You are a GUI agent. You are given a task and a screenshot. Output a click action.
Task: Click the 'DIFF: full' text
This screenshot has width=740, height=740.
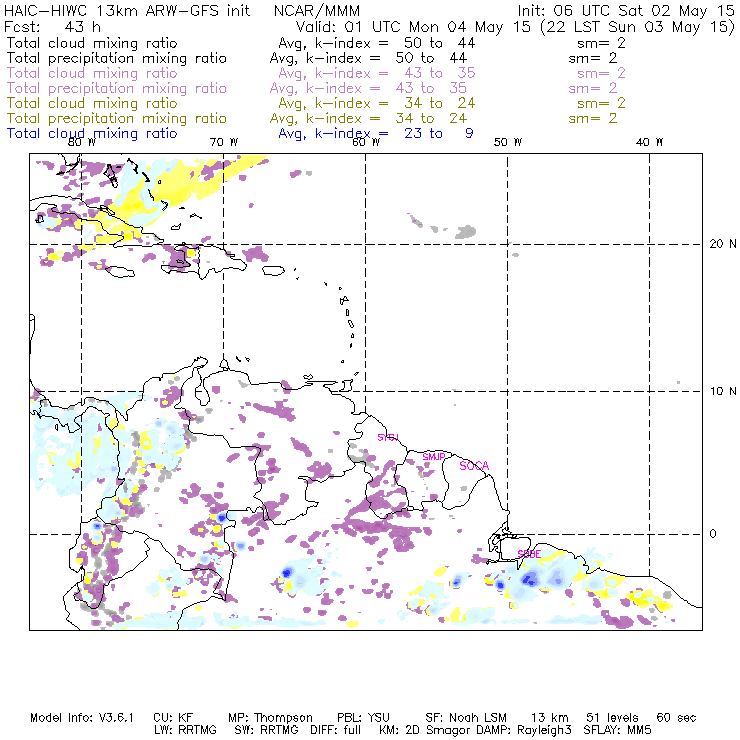tap(336, 730)
